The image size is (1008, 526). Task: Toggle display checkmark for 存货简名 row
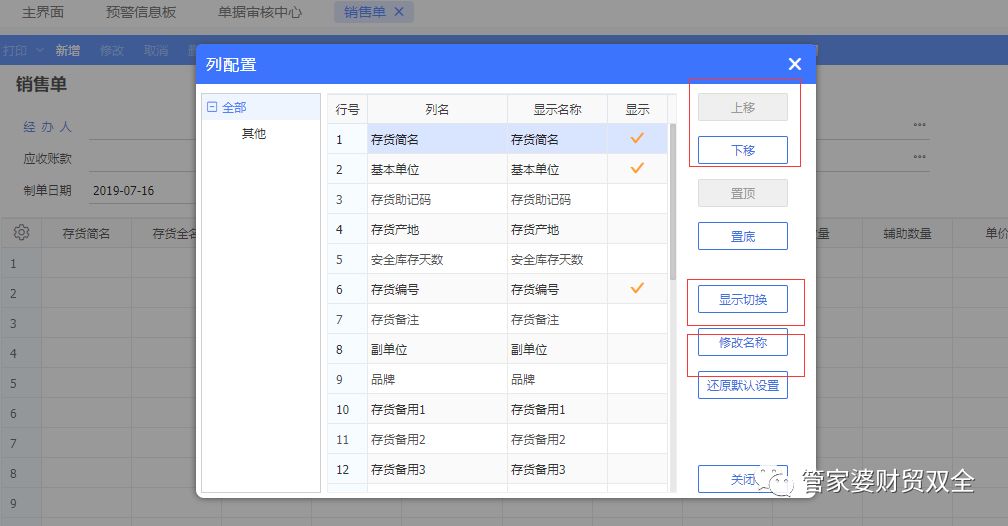637,139
